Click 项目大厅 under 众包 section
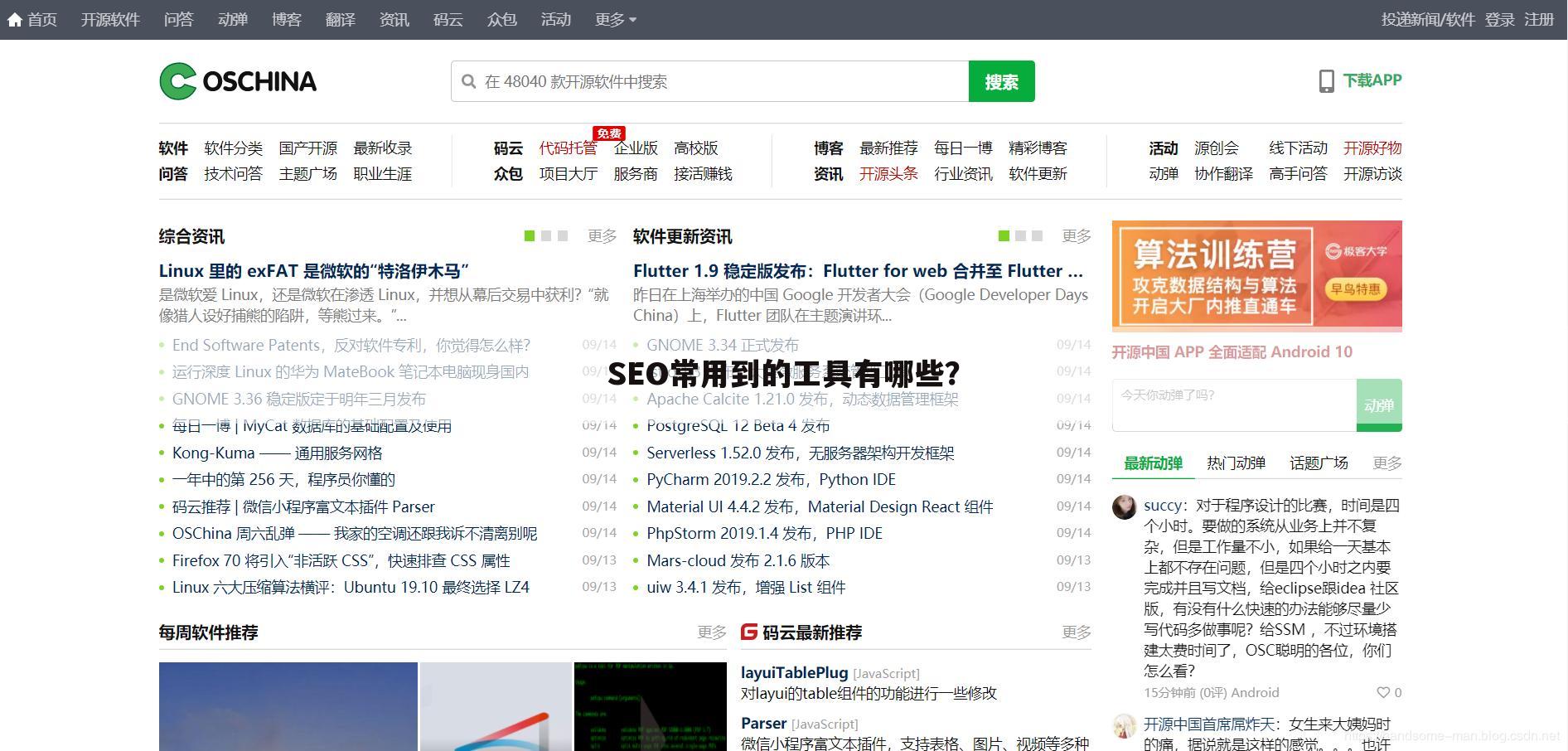 (568, 174)
